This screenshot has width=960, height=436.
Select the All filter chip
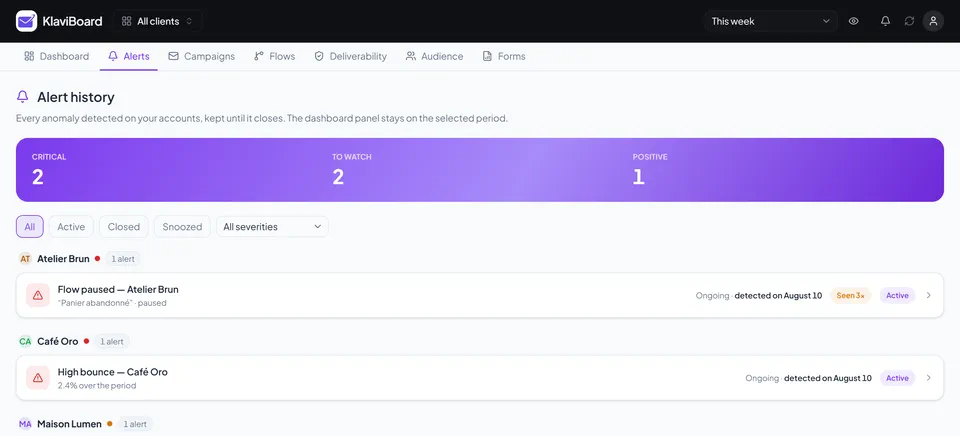[29, 227]
